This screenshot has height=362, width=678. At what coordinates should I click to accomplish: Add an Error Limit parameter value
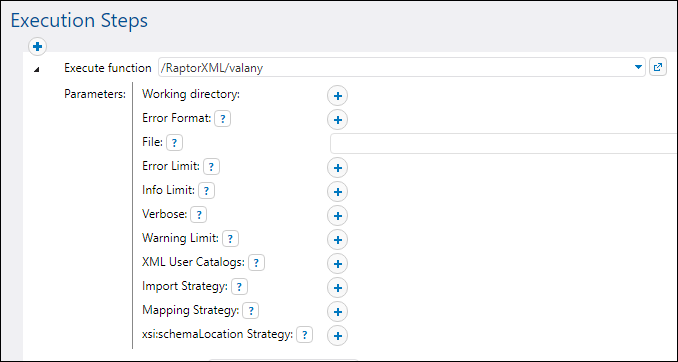tap(338, 168)
